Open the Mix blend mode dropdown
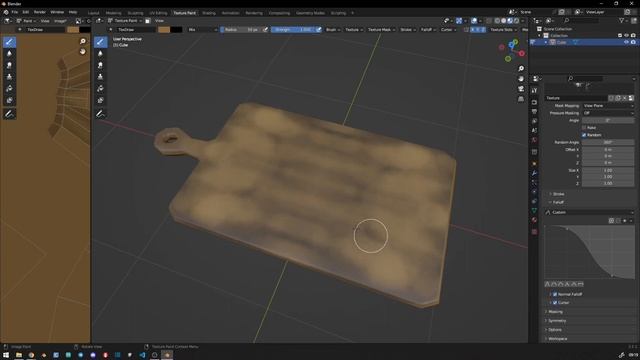The image size is (640, 360). pos(202,29)
